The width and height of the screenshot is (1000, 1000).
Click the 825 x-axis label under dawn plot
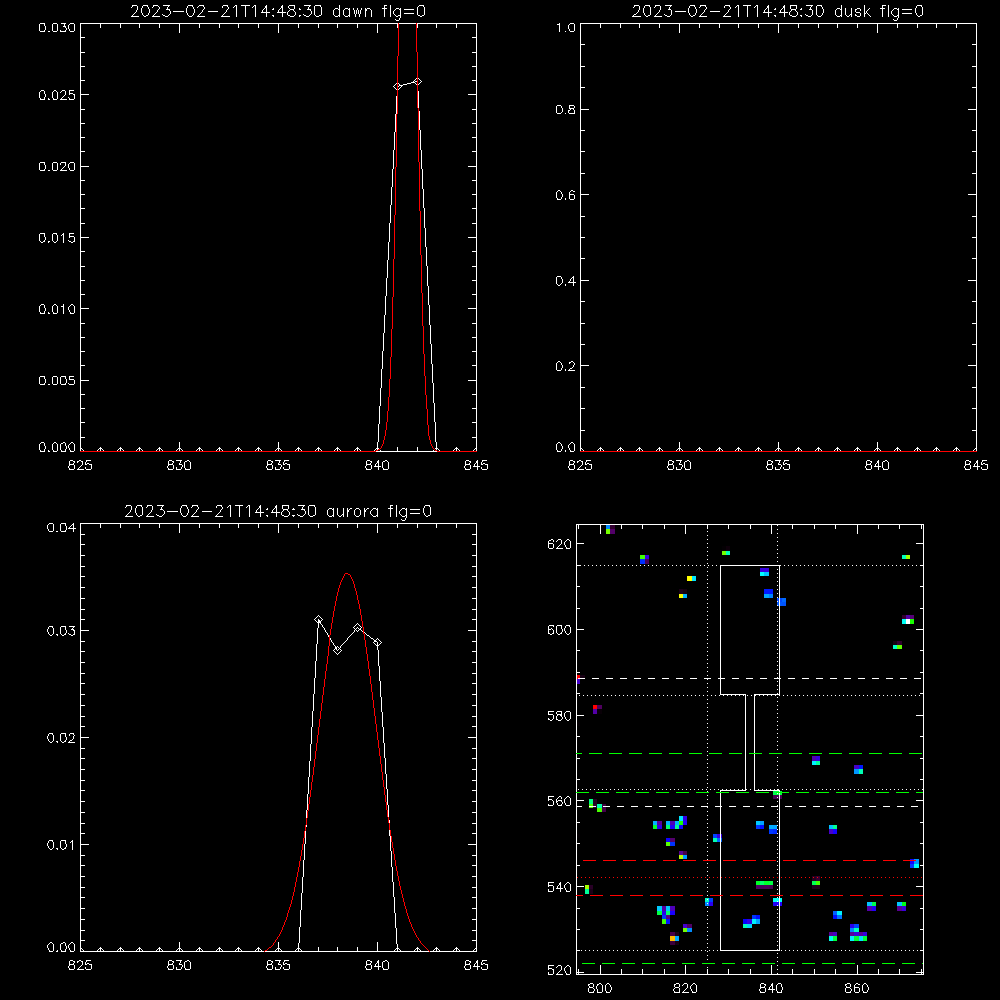pos(80,466)
